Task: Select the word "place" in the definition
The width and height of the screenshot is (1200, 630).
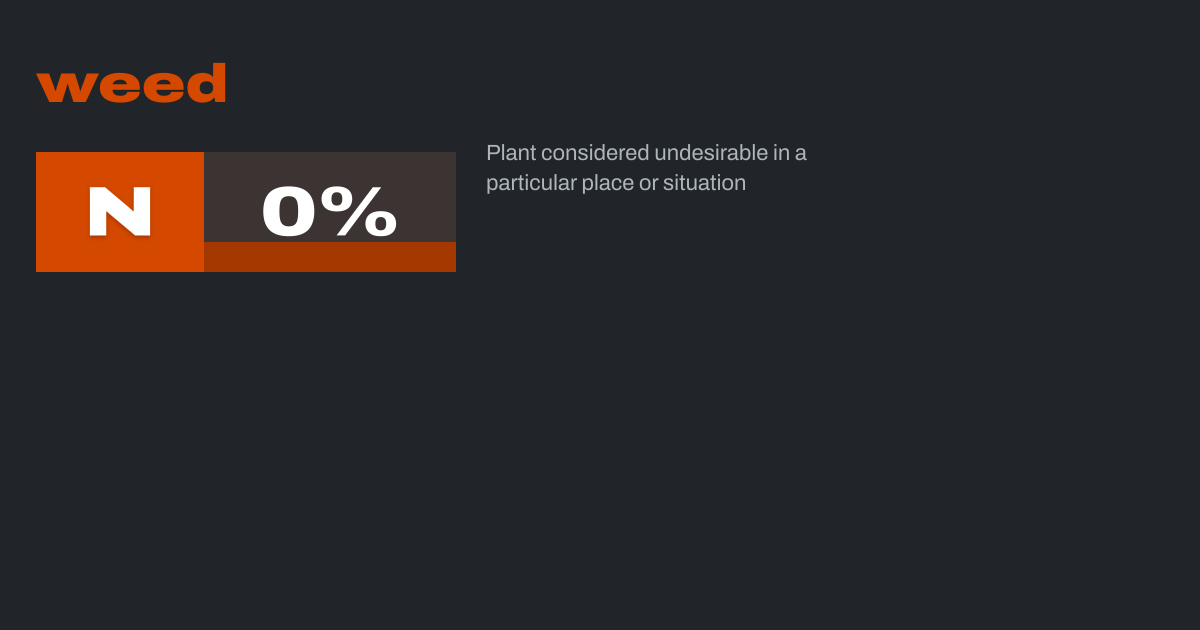Action: pyautogui.click(x=607, y=183)
